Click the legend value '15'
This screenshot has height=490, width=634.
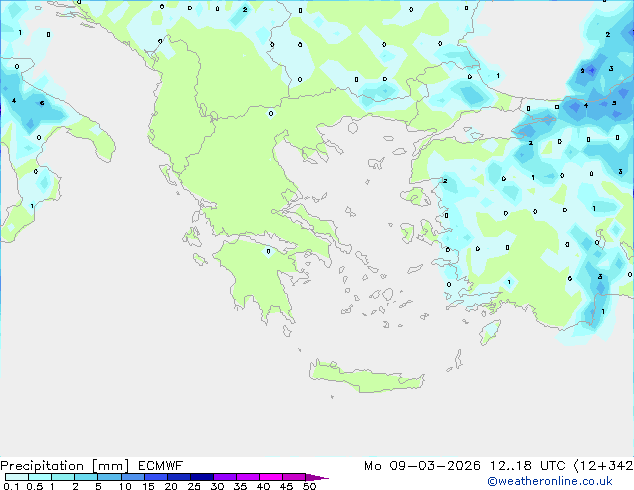click(x=148, y=486)
